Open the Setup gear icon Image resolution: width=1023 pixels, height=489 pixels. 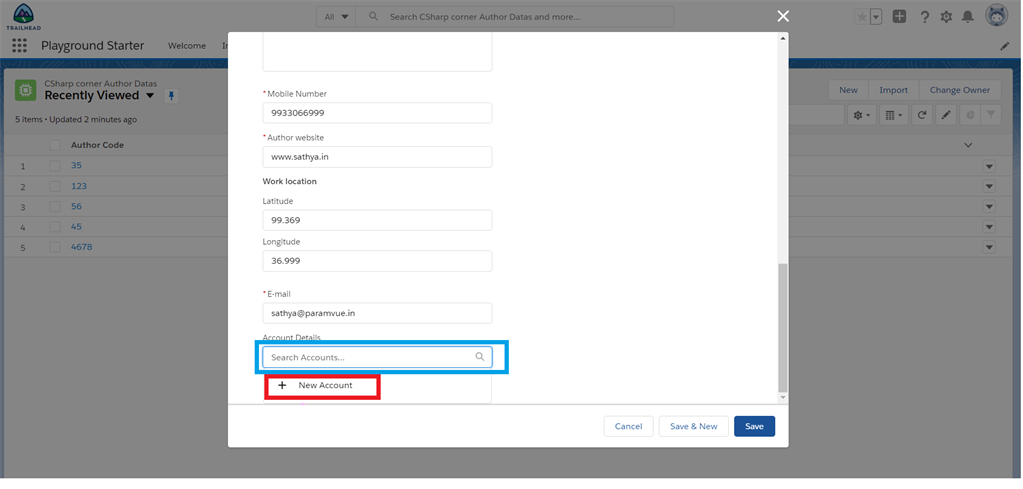[x=946, y=17]
